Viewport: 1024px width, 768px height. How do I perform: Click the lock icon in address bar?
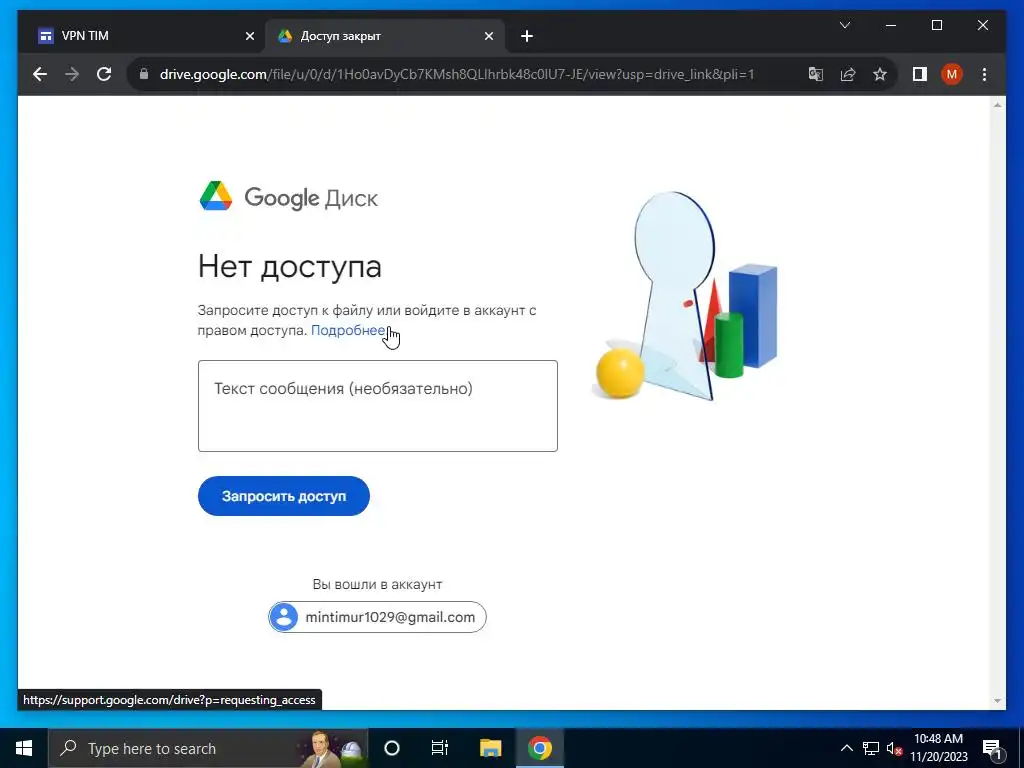coord(144,74)
